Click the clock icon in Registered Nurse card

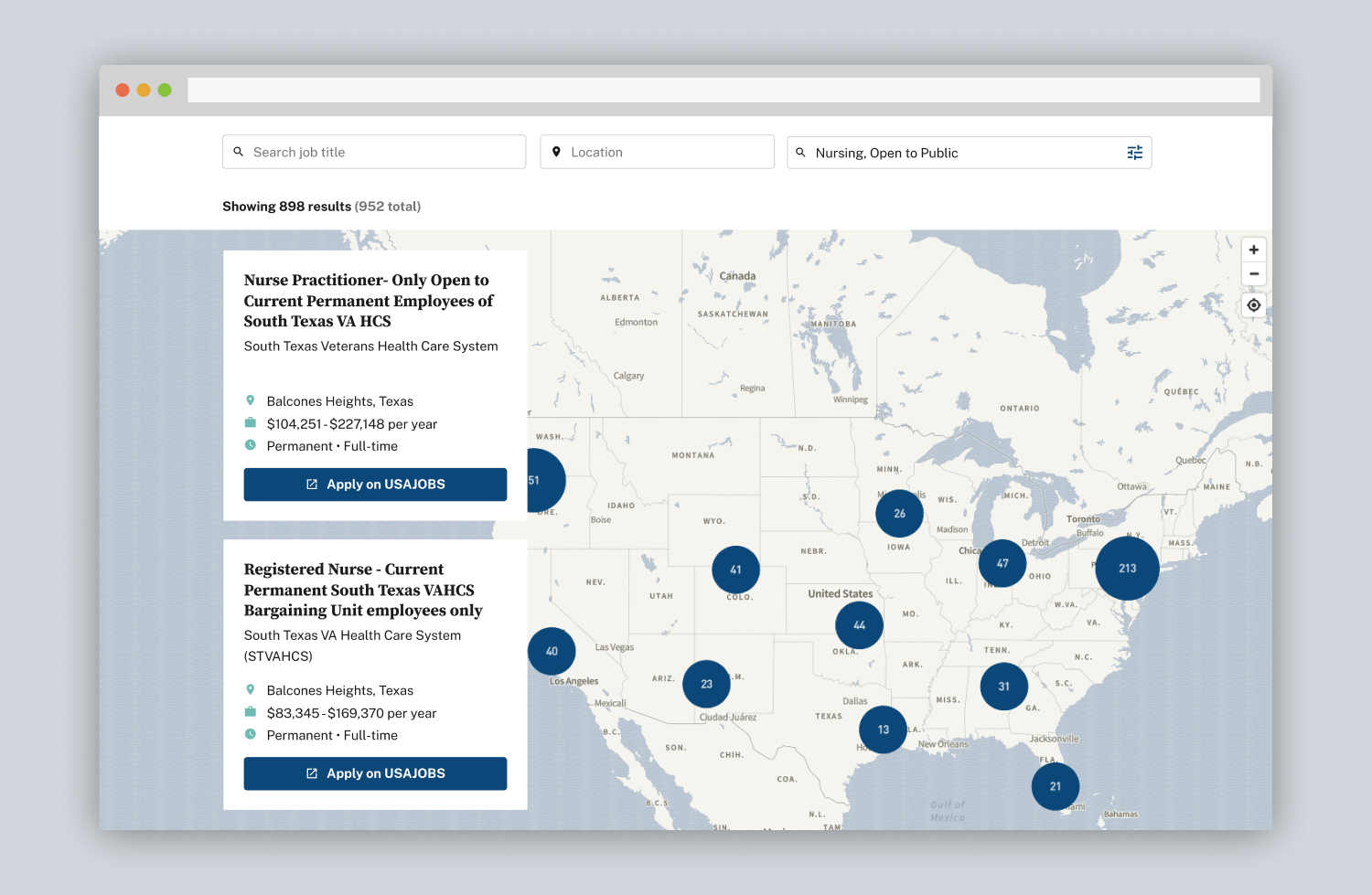[x=250, y=734]
